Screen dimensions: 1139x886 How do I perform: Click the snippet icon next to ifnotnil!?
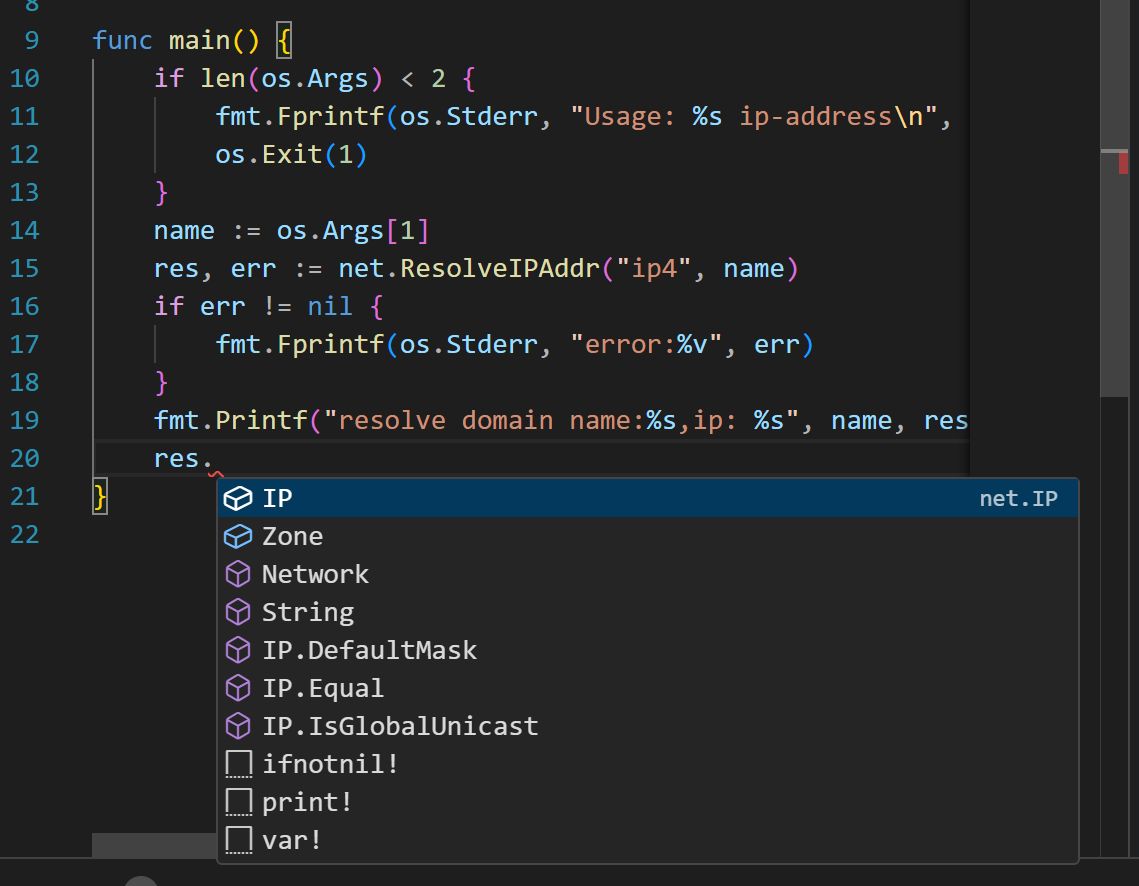coord(238,765)
